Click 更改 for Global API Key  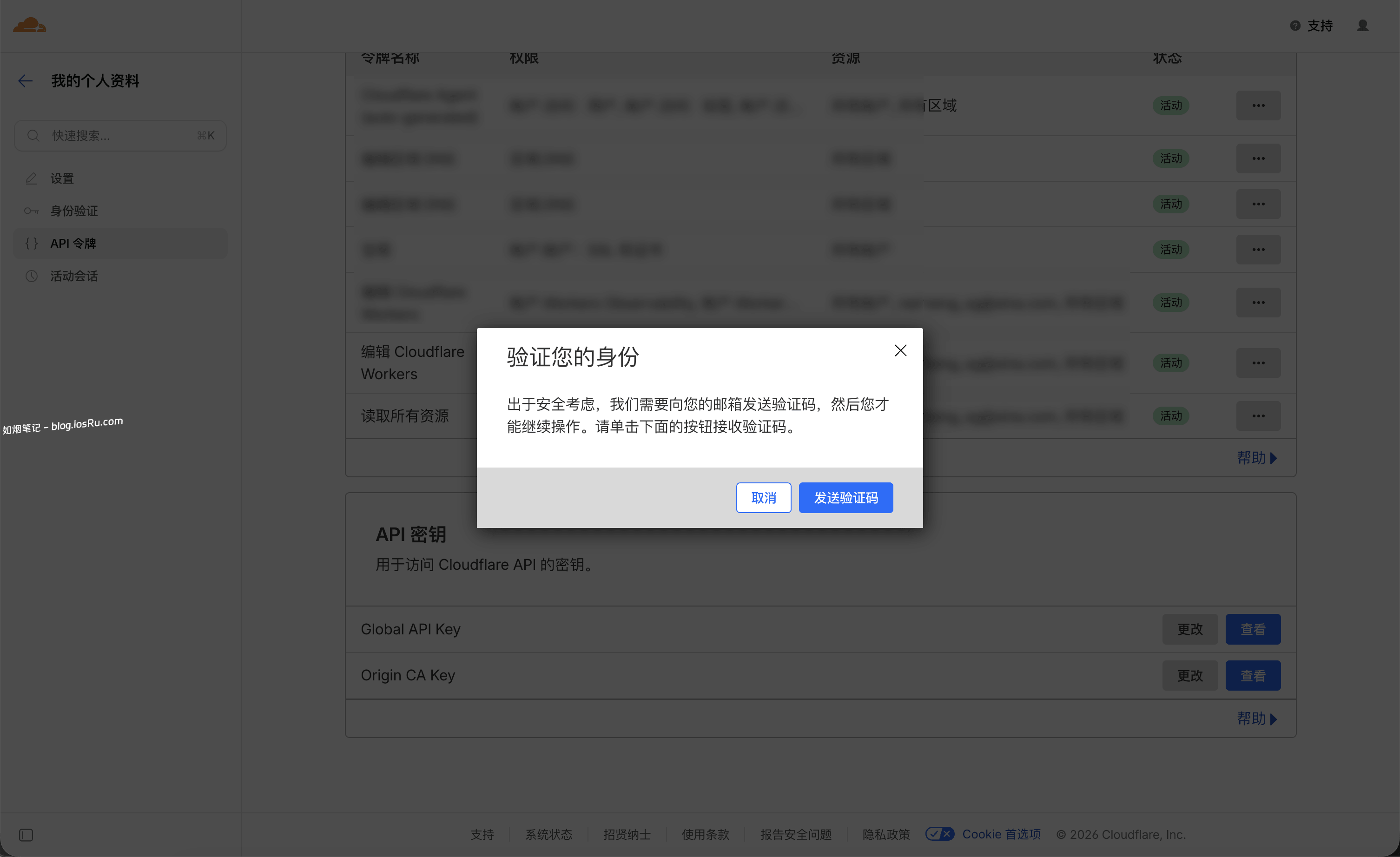tap(1190, 629)
